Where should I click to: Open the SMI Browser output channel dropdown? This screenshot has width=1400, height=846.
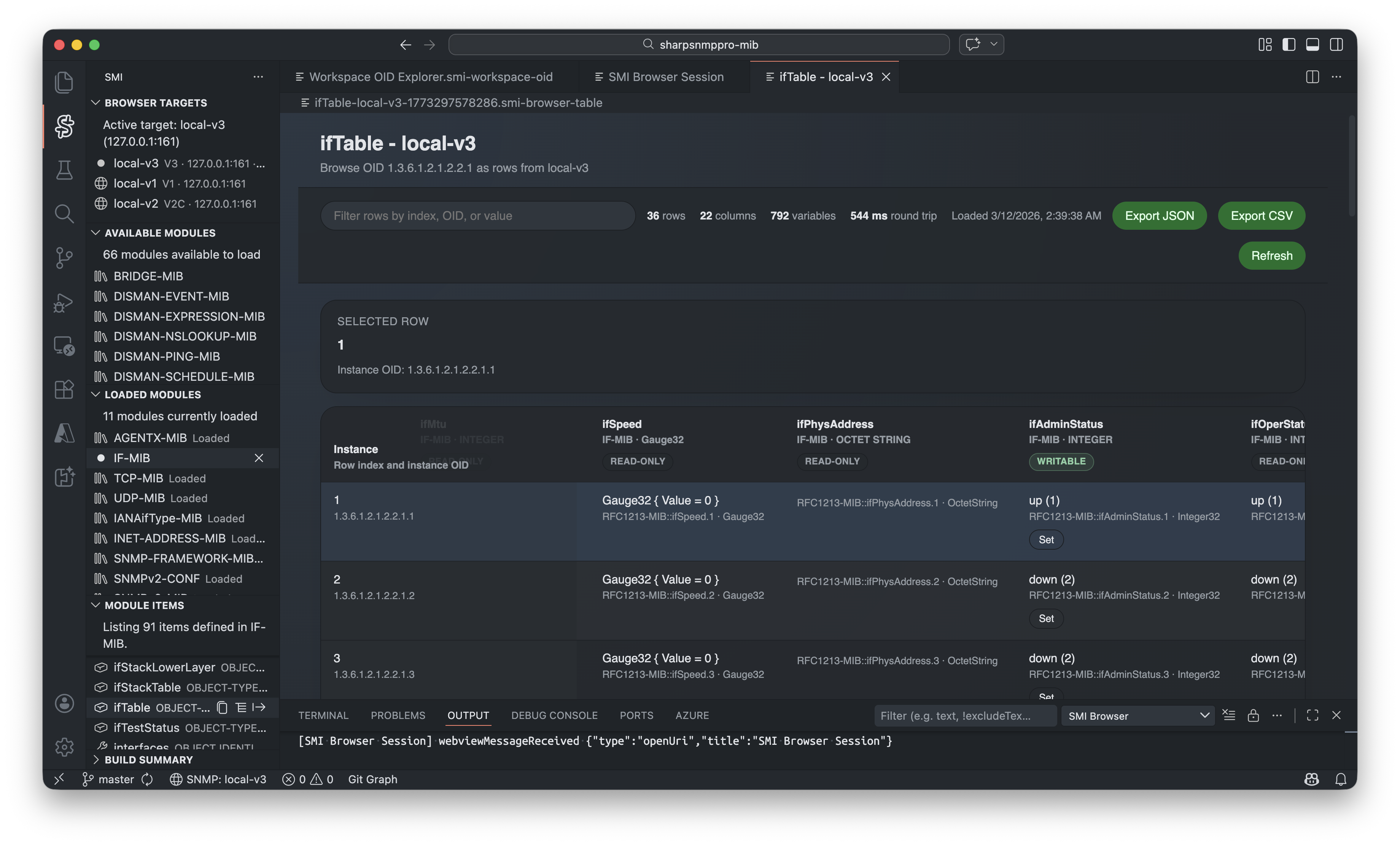click(x=1137, y=716)
